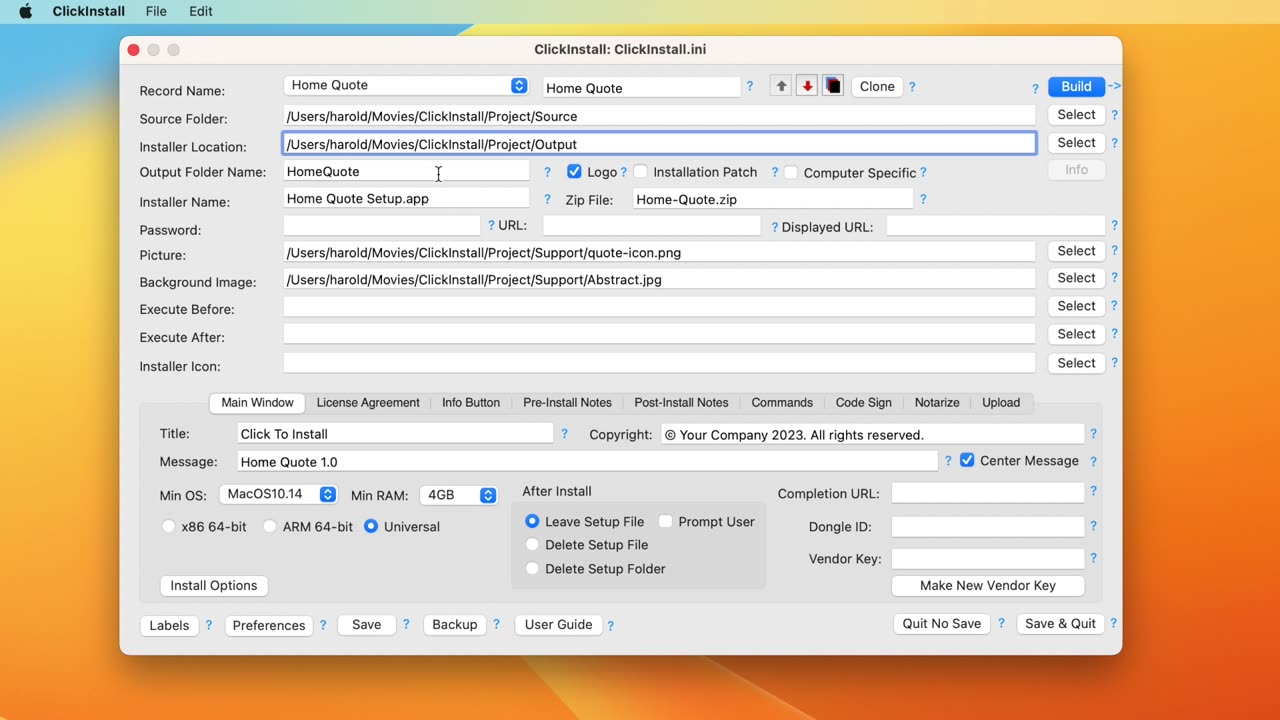Open help for Picture Select button
The width and height of the screenshot is (1280, 720).
pos(1114,251)
